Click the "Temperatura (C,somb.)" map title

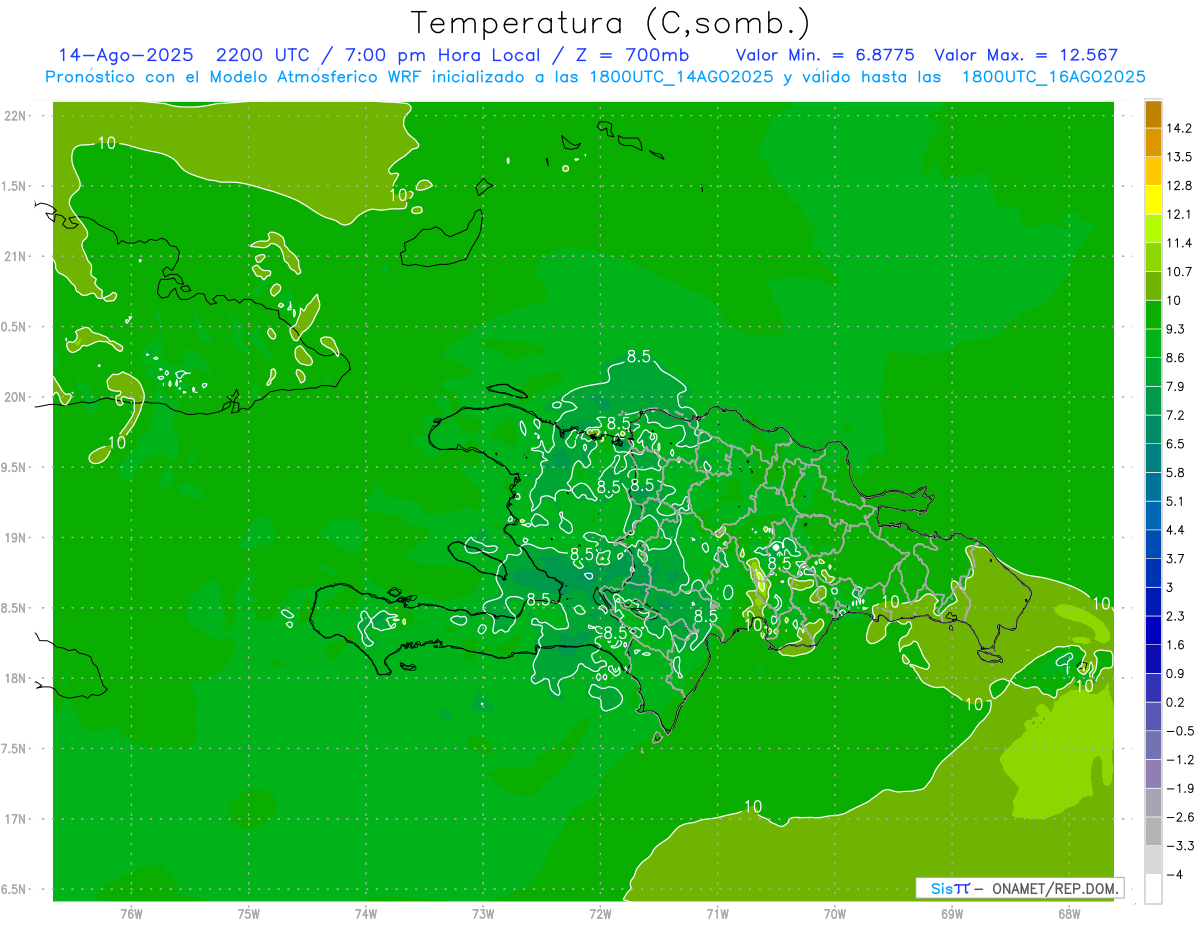coord(611,23)
